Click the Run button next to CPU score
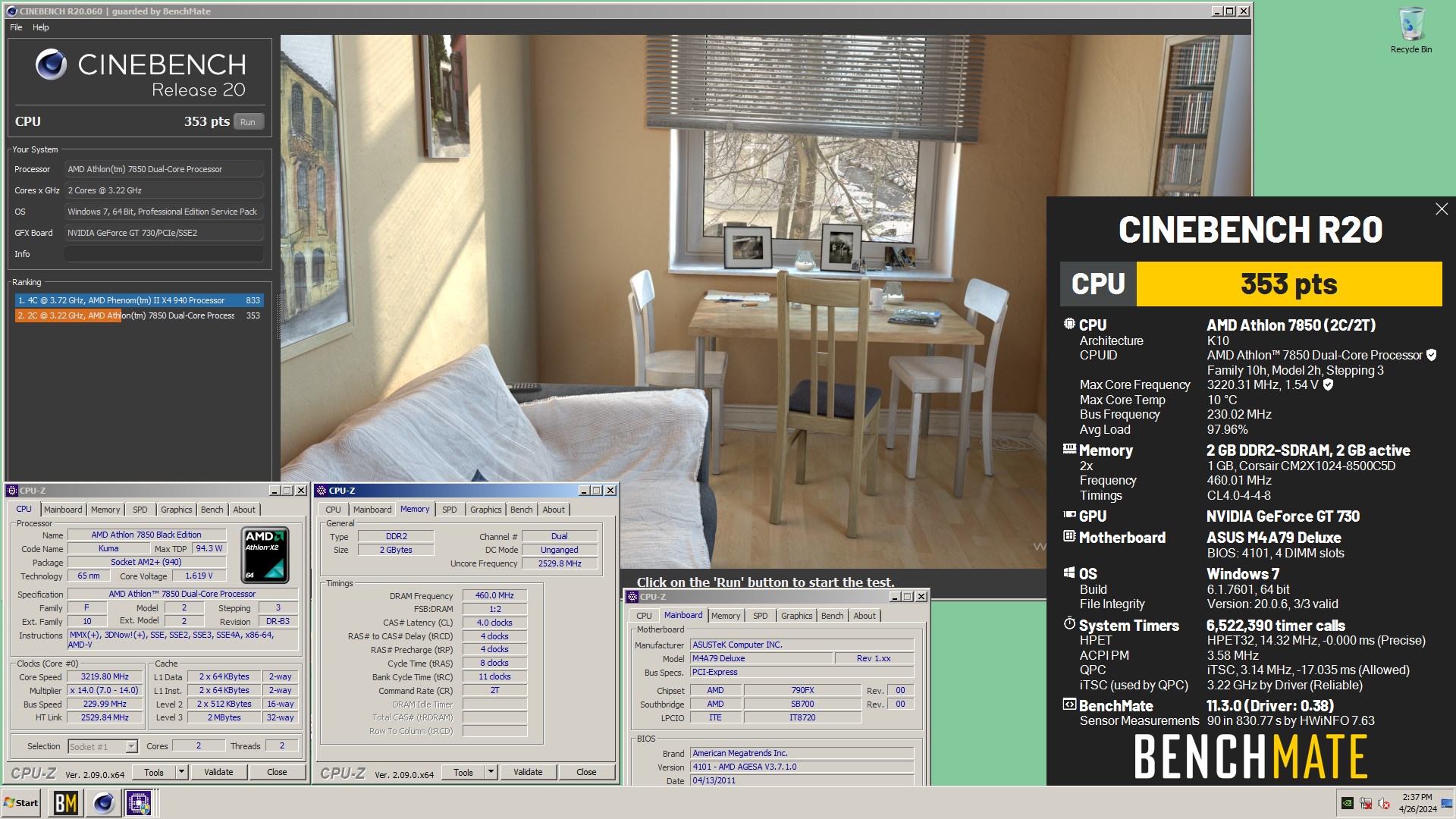 248,121
